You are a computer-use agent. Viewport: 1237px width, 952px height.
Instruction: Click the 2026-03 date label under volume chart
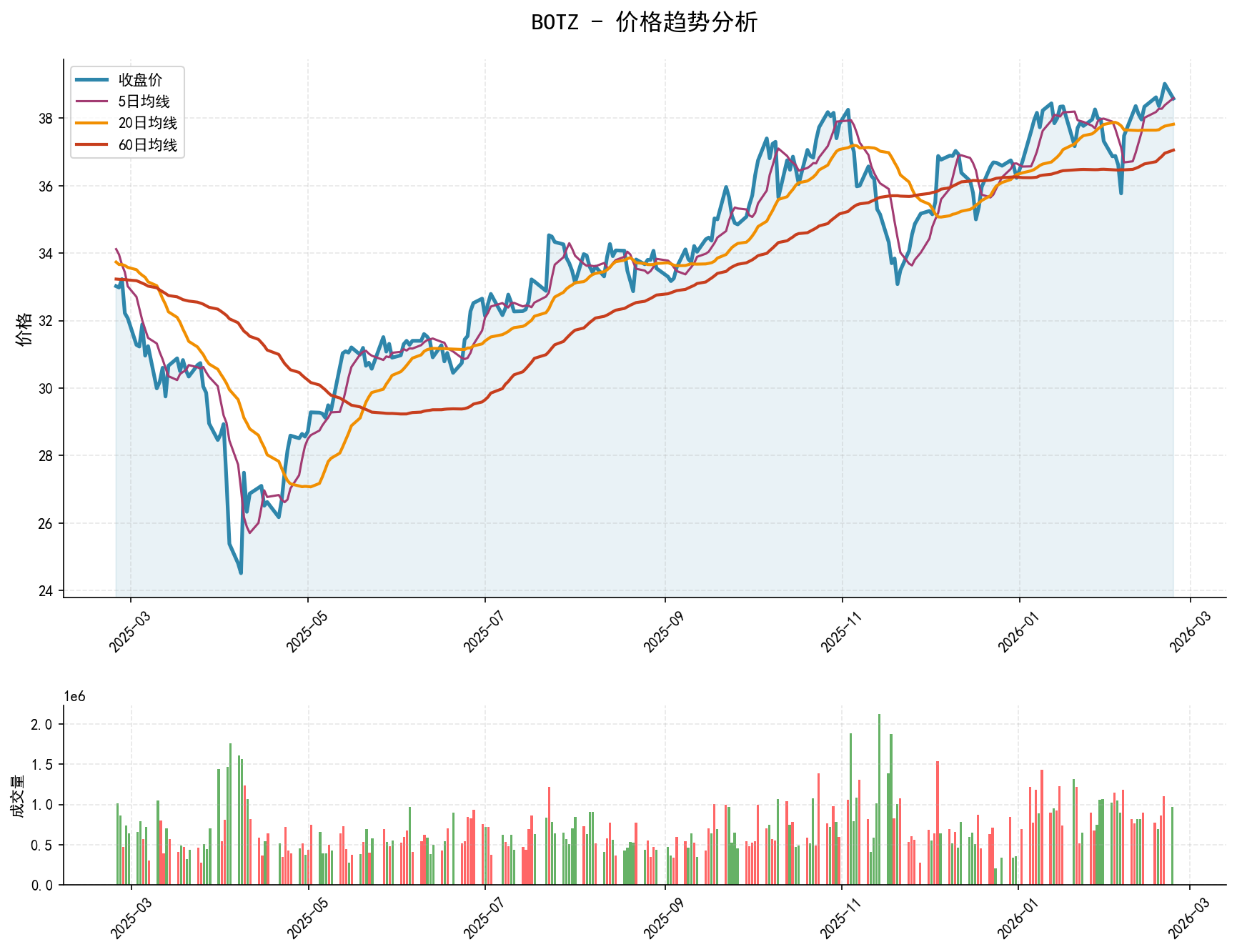(x=1185, y=917)
